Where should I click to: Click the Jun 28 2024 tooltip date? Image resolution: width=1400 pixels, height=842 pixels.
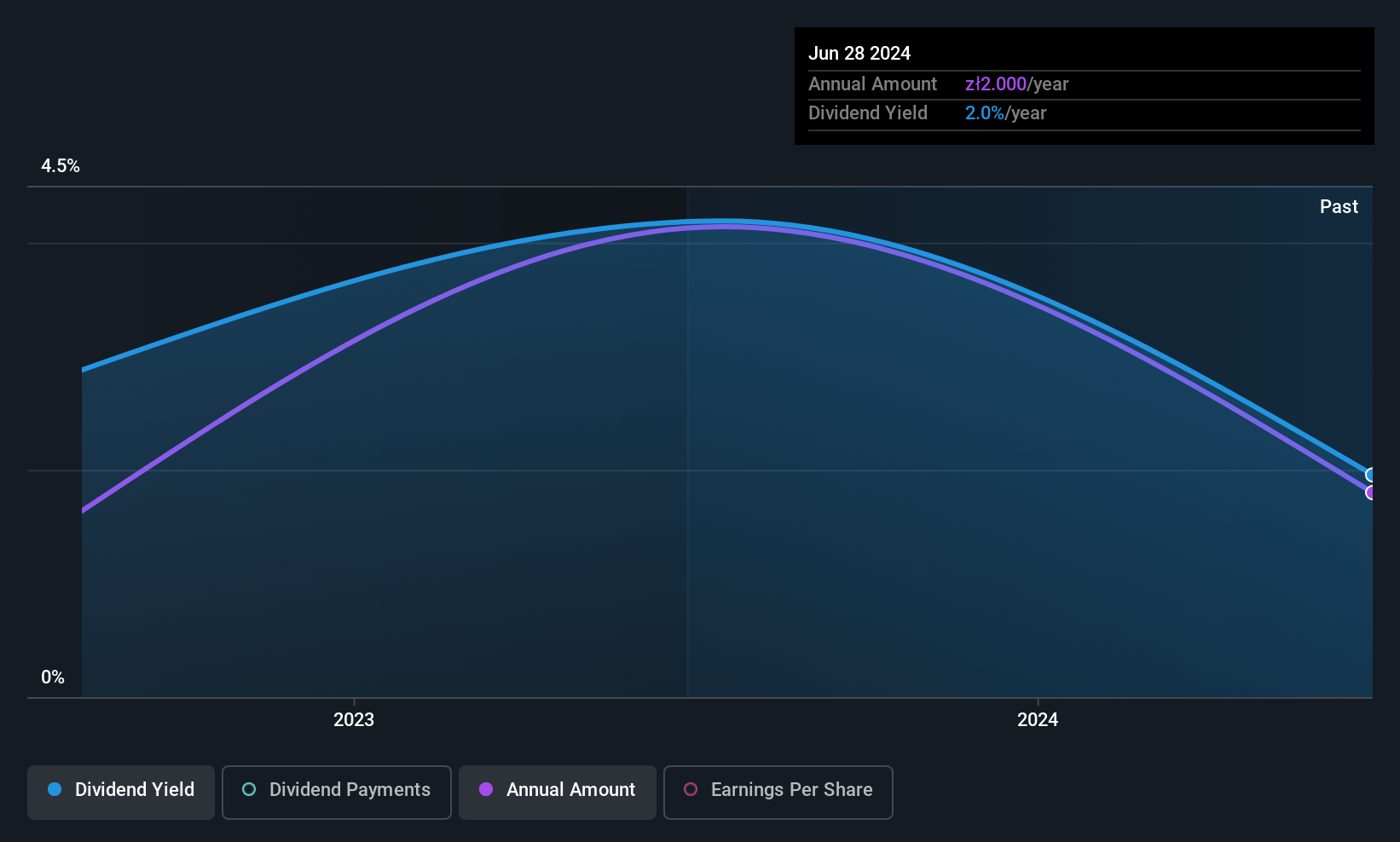coord(859,54)
